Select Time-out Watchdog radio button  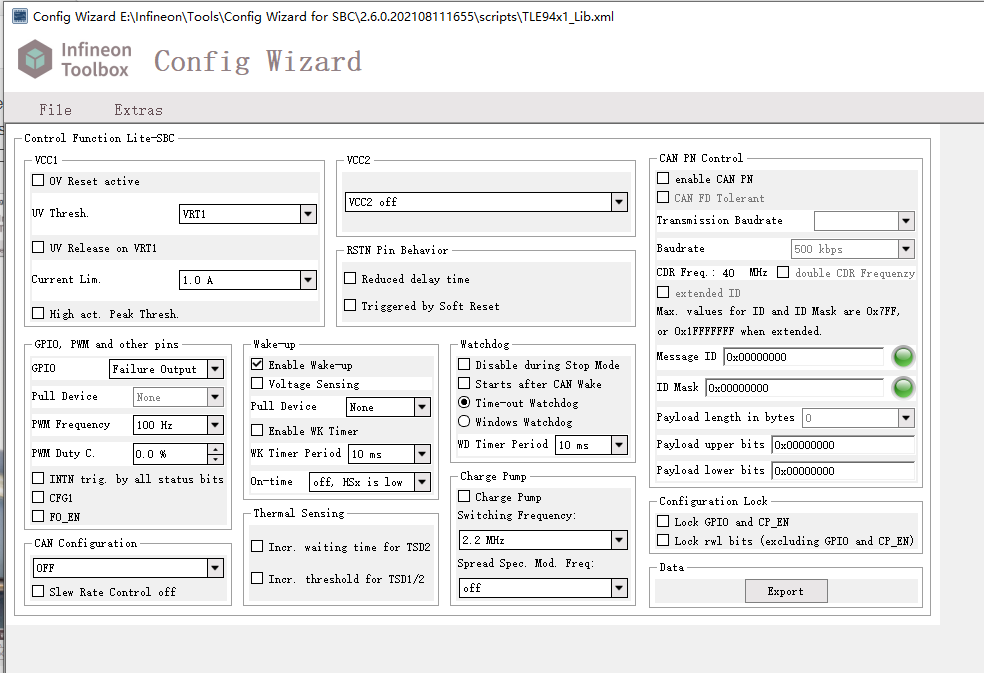tap(464, 402)
